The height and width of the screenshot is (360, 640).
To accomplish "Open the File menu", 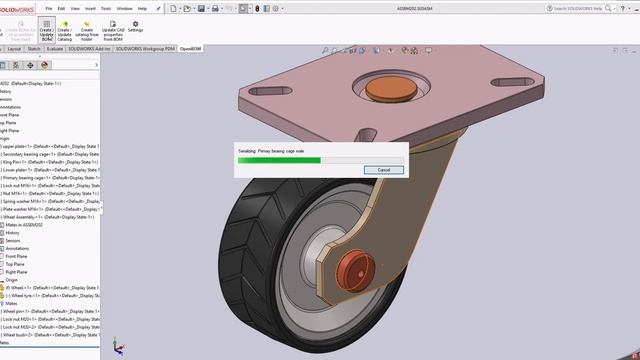I will coord(49,8).
